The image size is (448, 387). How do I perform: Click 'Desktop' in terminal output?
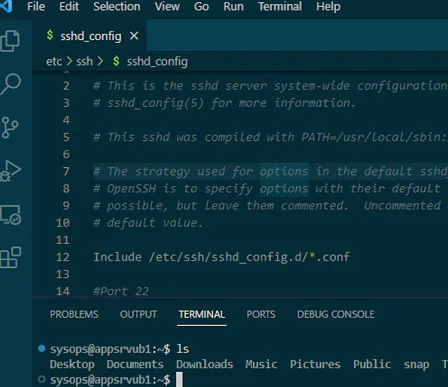[x=72, y=364]
